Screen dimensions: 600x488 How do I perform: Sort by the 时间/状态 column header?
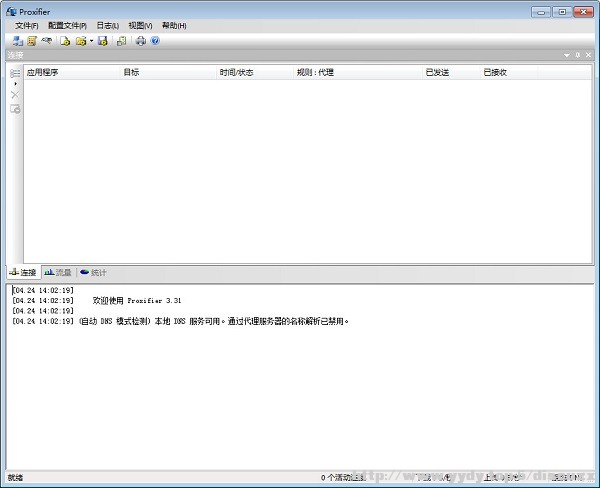(x=255, y=72)
